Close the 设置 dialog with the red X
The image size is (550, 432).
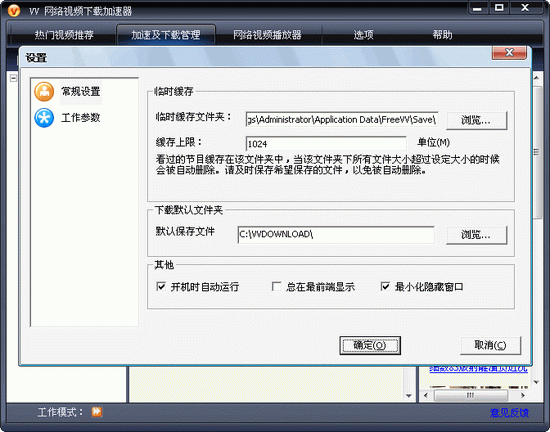pos(509,53)
